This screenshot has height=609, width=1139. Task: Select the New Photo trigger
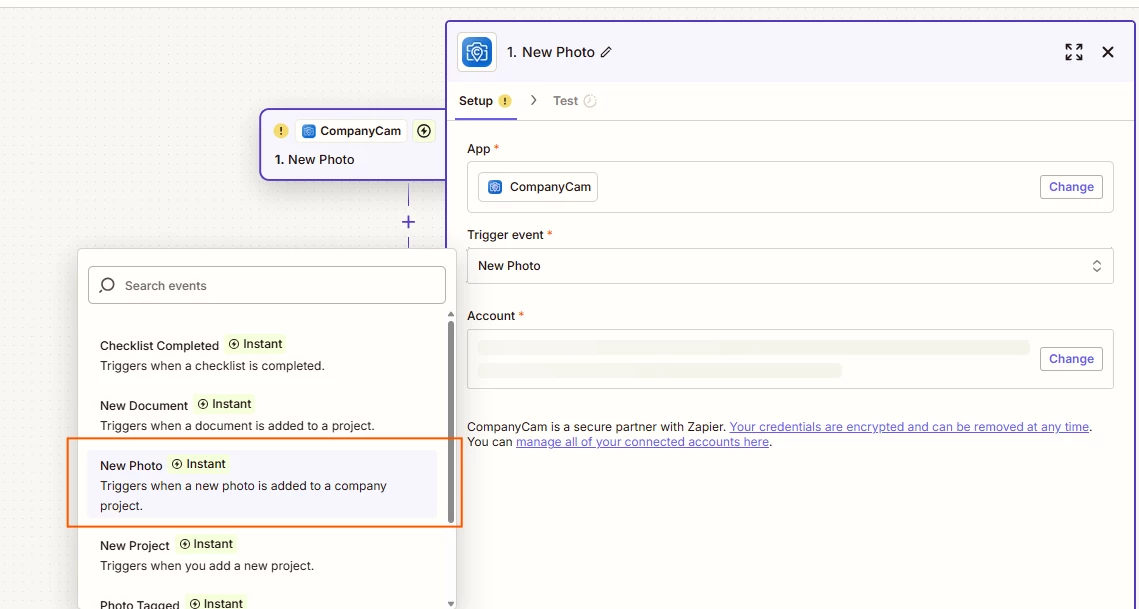pyautogui.click(x=262, y=484)
